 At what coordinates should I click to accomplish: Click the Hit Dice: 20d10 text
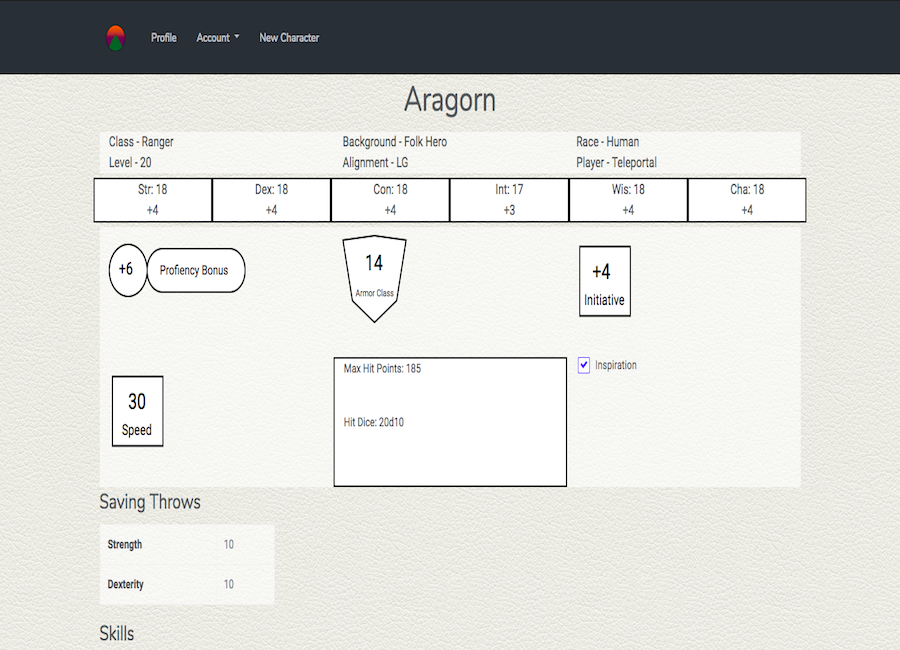(374, 423)
